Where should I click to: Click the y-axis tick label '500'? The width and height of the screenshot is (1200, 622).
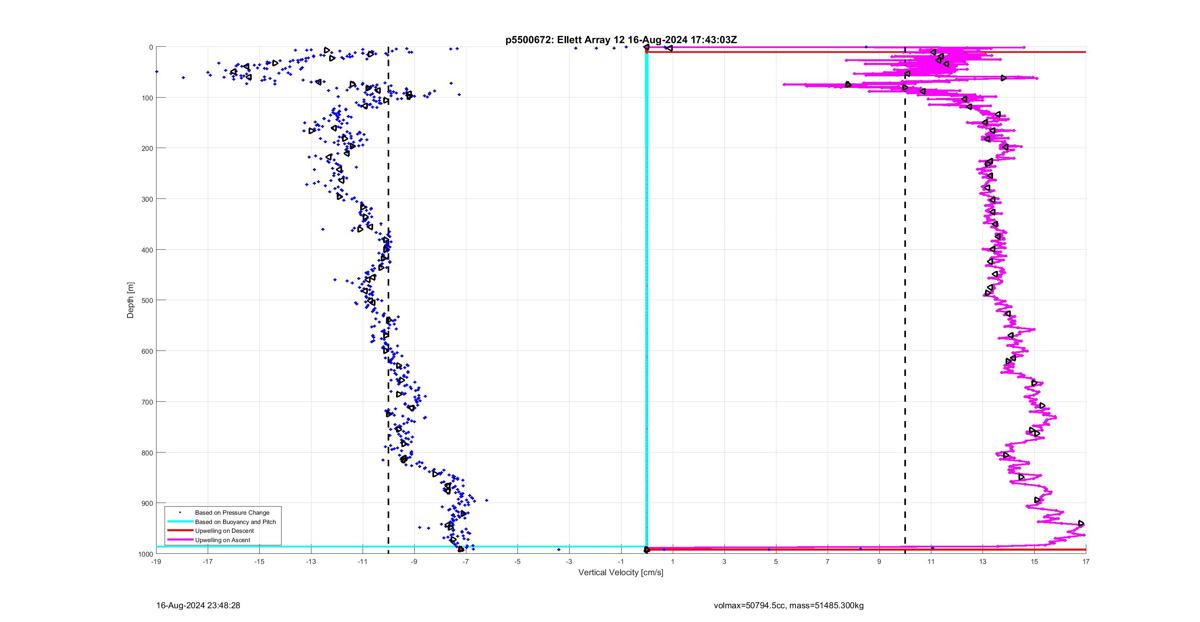(x=147, y=300)
